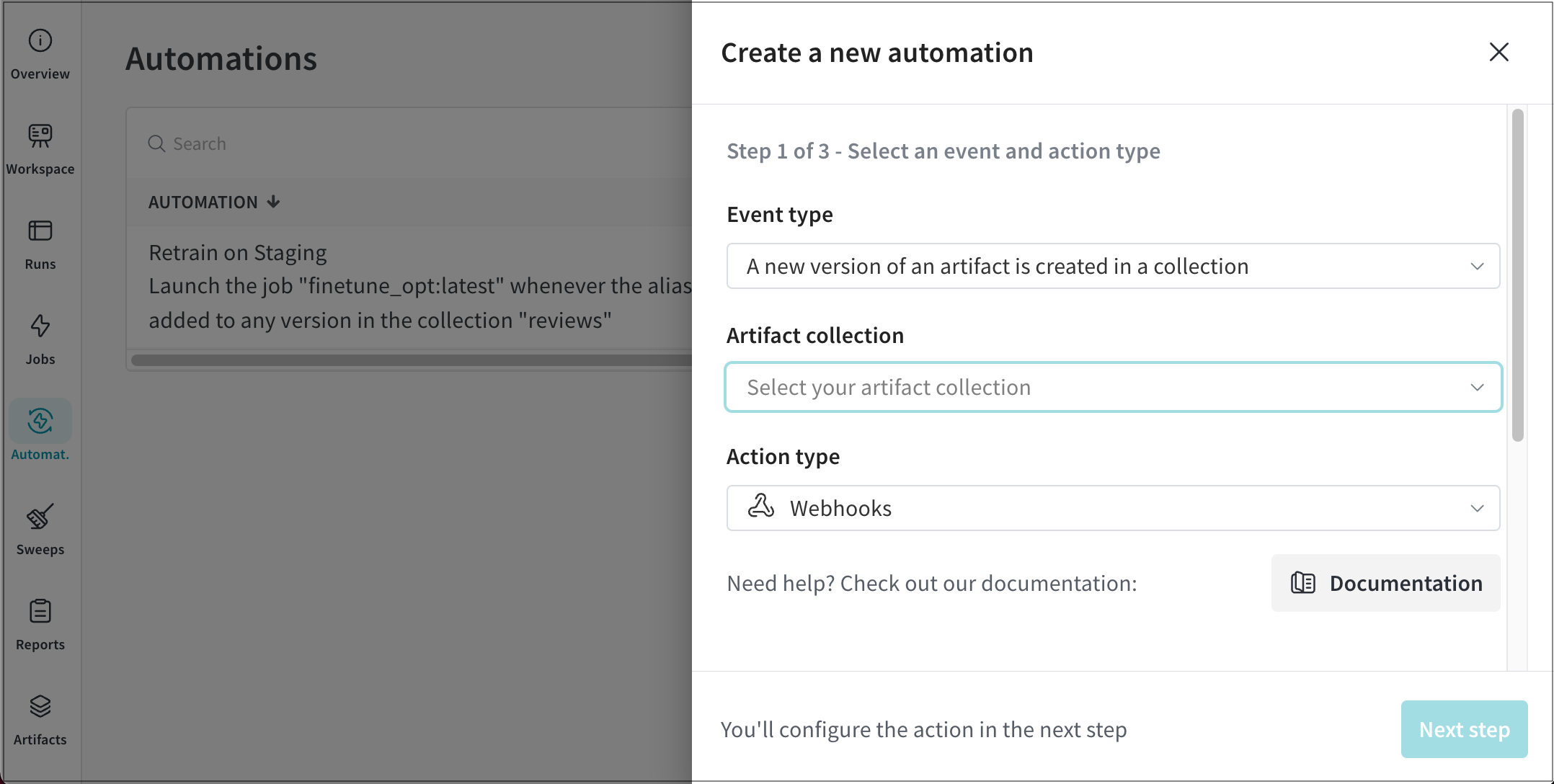Expand the Action type Webhooks dropdown
Image resolution: width=1554 pixels, height=784 pixels.
[1113, 508]
